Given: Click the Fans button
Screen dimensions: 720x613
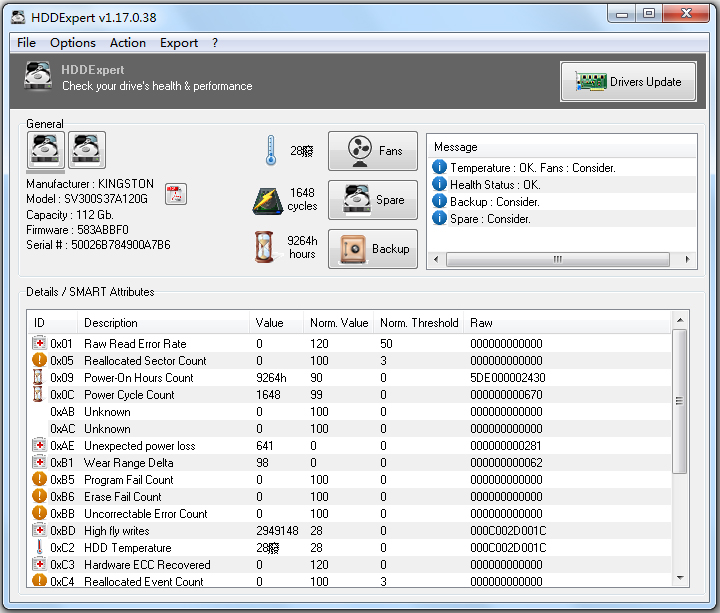Looking at the screenshot, I should (373, 151).
